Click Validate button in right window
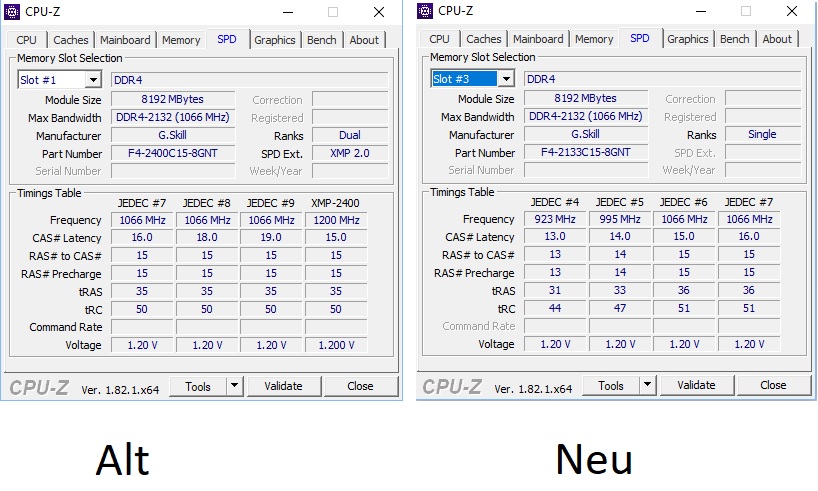The height and width of the screenshot is (491, 818). (696, 385)
